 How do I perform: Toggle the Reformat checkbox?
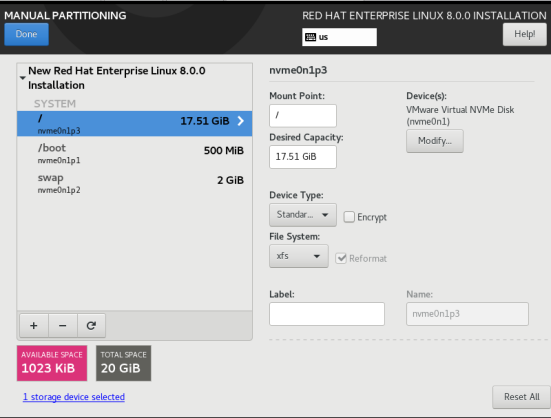tap(341, 258)
